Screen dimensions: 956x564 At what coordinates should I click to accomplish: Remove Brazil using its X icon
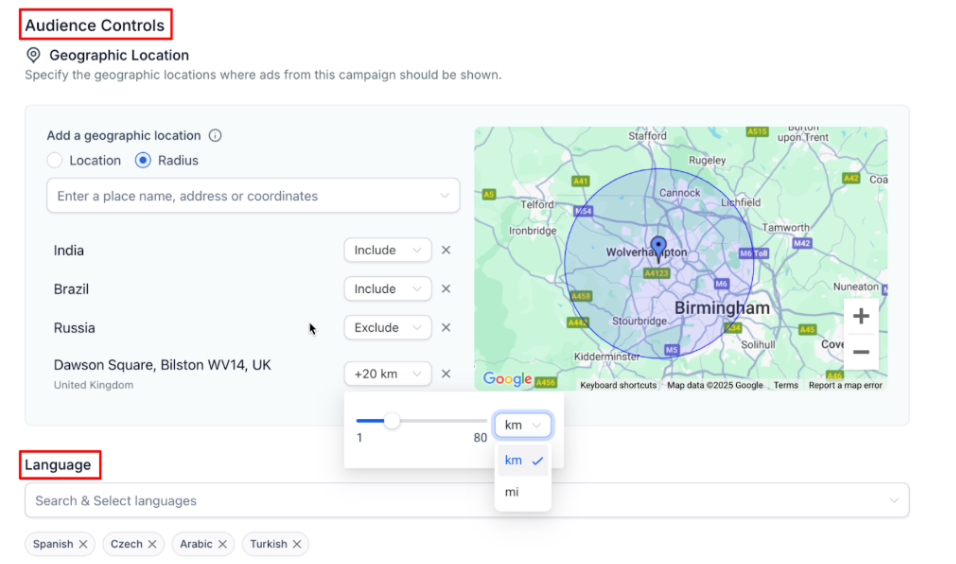pos(446,289)
